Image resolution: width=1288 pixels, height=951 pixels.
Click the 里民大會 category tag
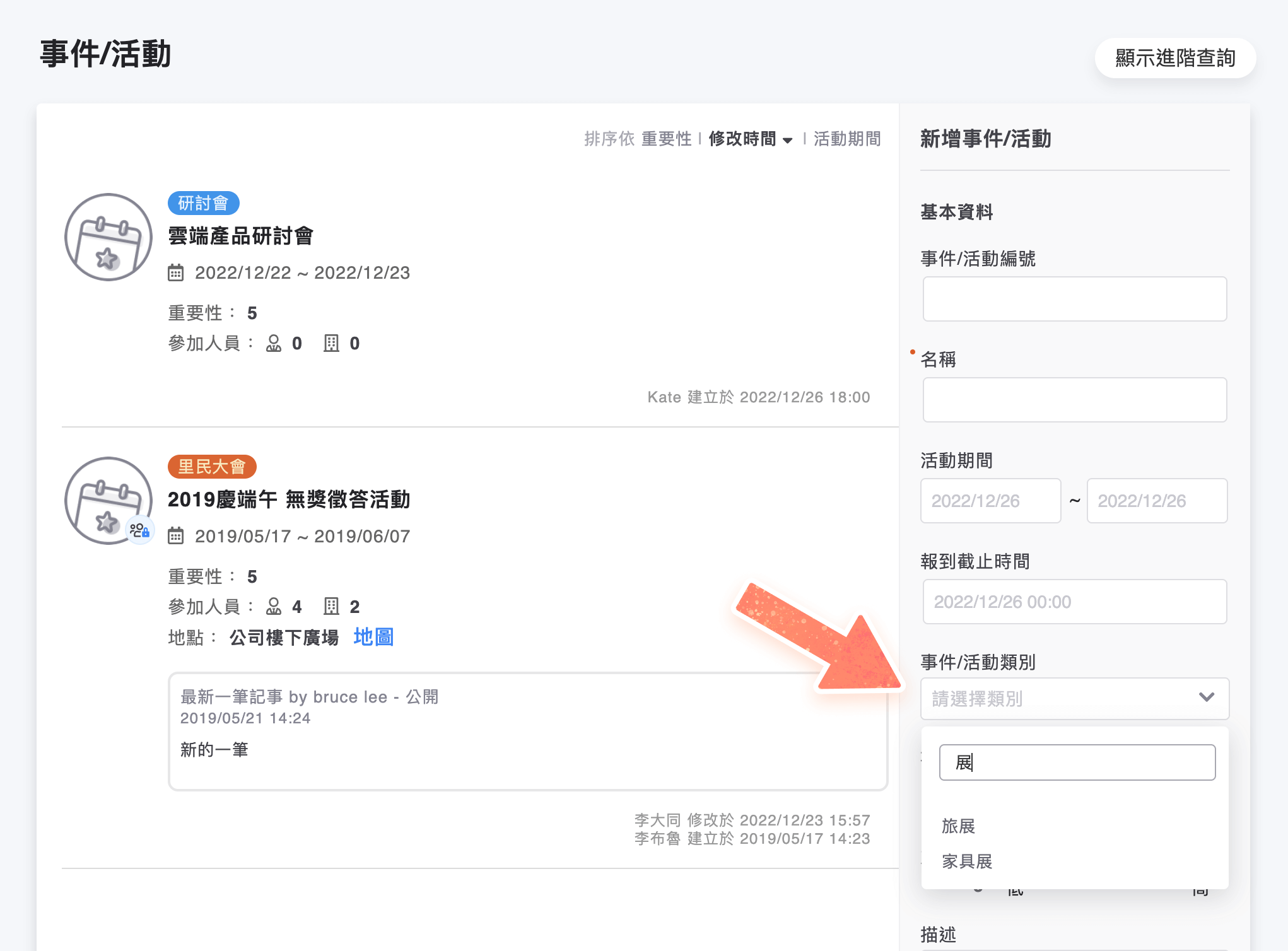tap(212, 467)
